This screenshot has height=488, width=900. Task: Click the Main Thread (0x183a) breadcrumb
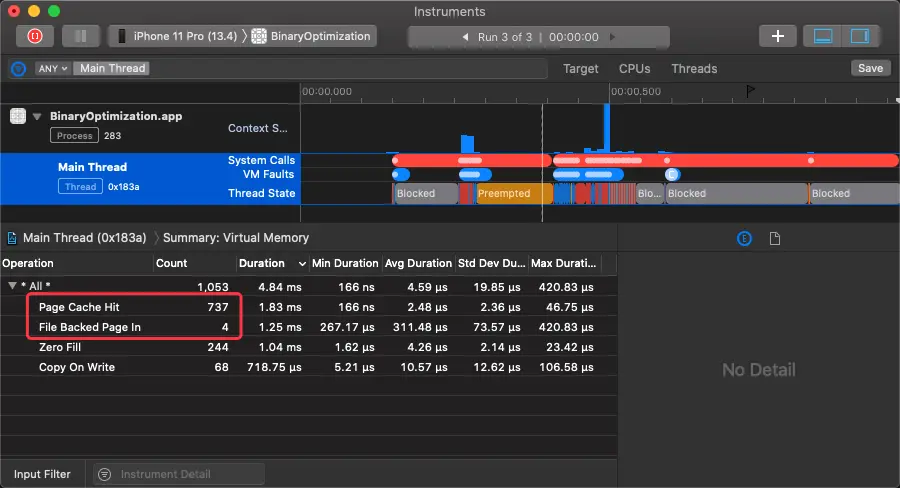84,238
